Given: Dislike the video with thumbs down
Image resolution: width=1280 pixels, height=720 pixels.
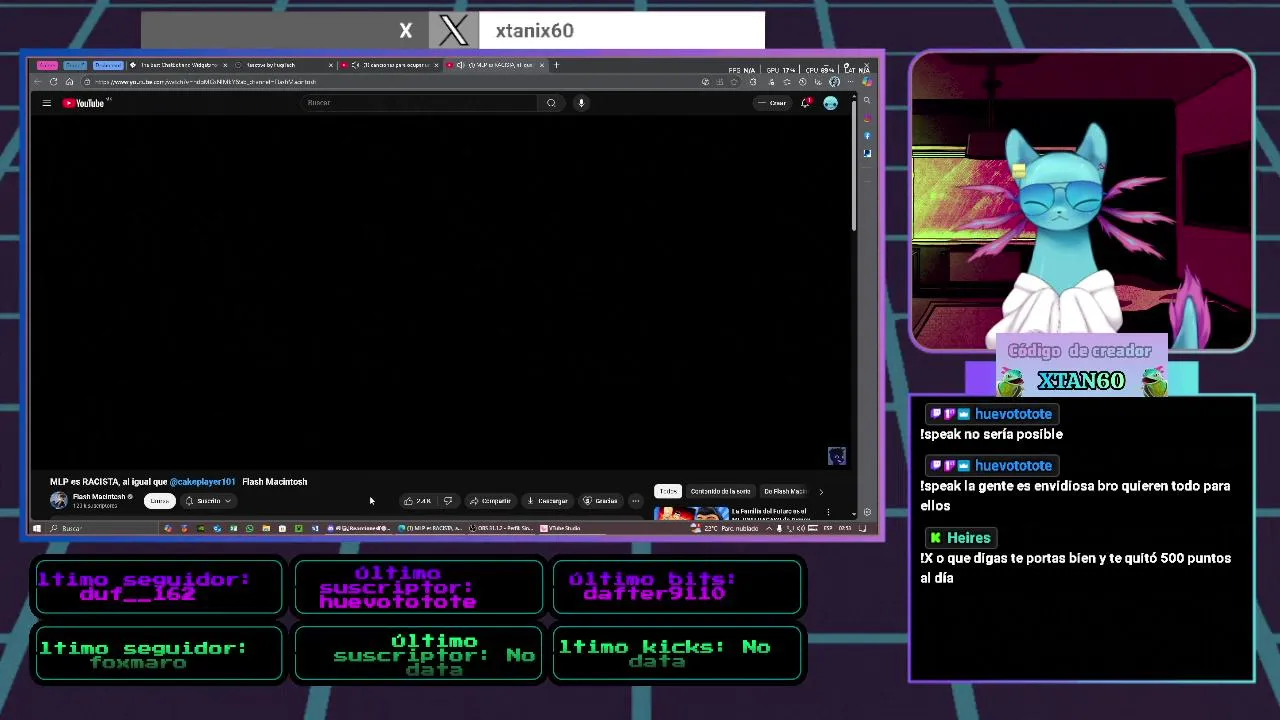Looking at the screenshot, I should click(x=448, y=501).
